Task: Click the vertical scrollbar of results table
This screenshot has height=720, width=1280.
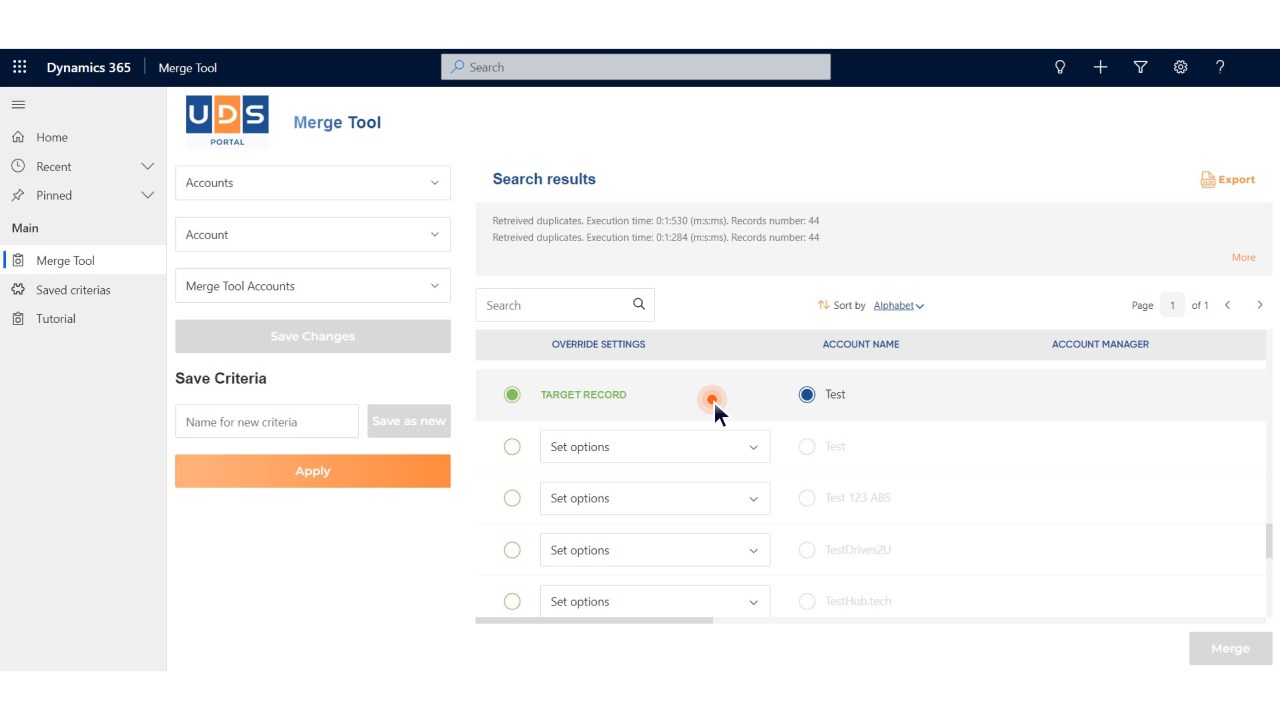Action: [x=1269, y=541]
